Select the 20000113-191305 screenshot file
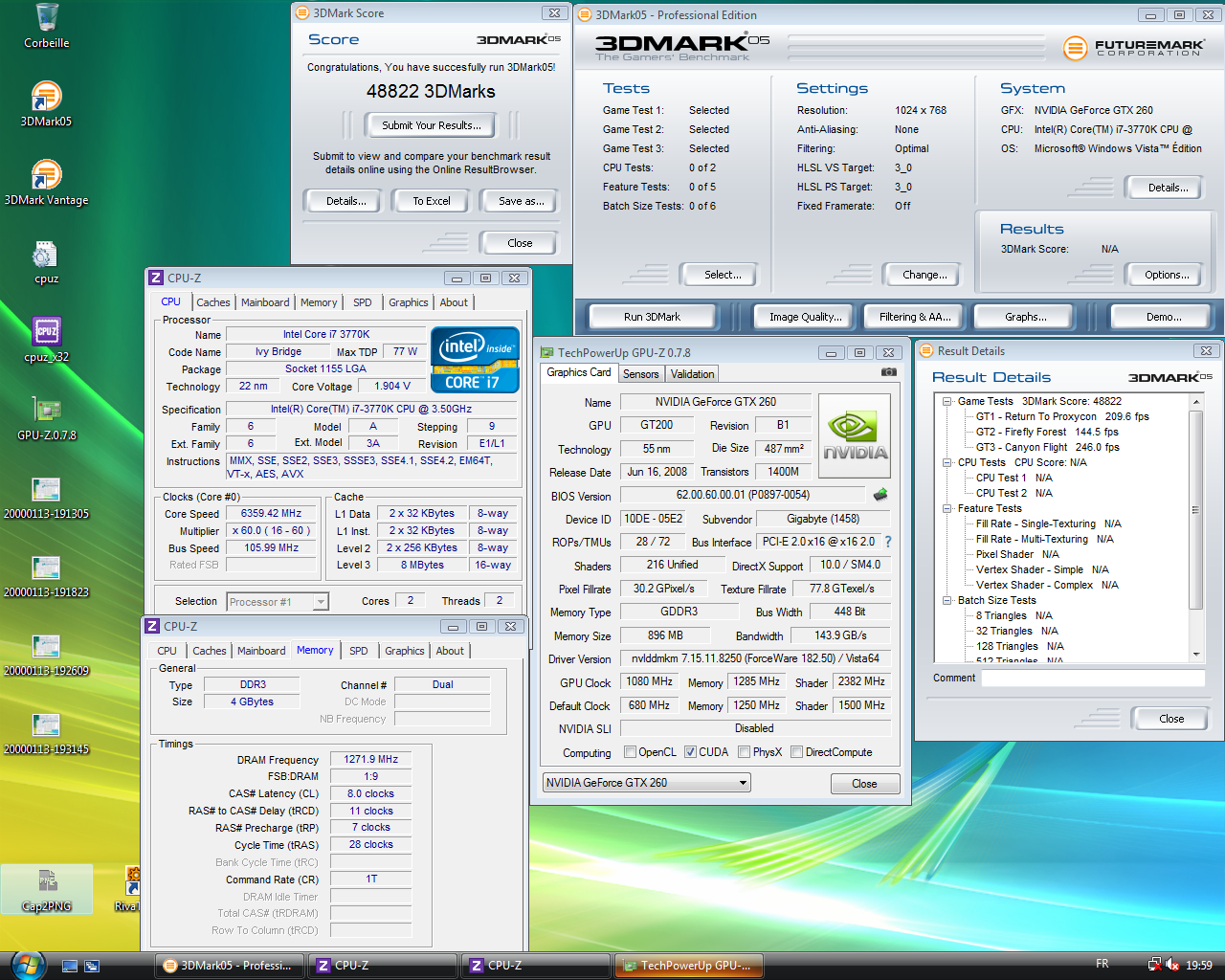The image size is (1225, 980). point(46,498)
